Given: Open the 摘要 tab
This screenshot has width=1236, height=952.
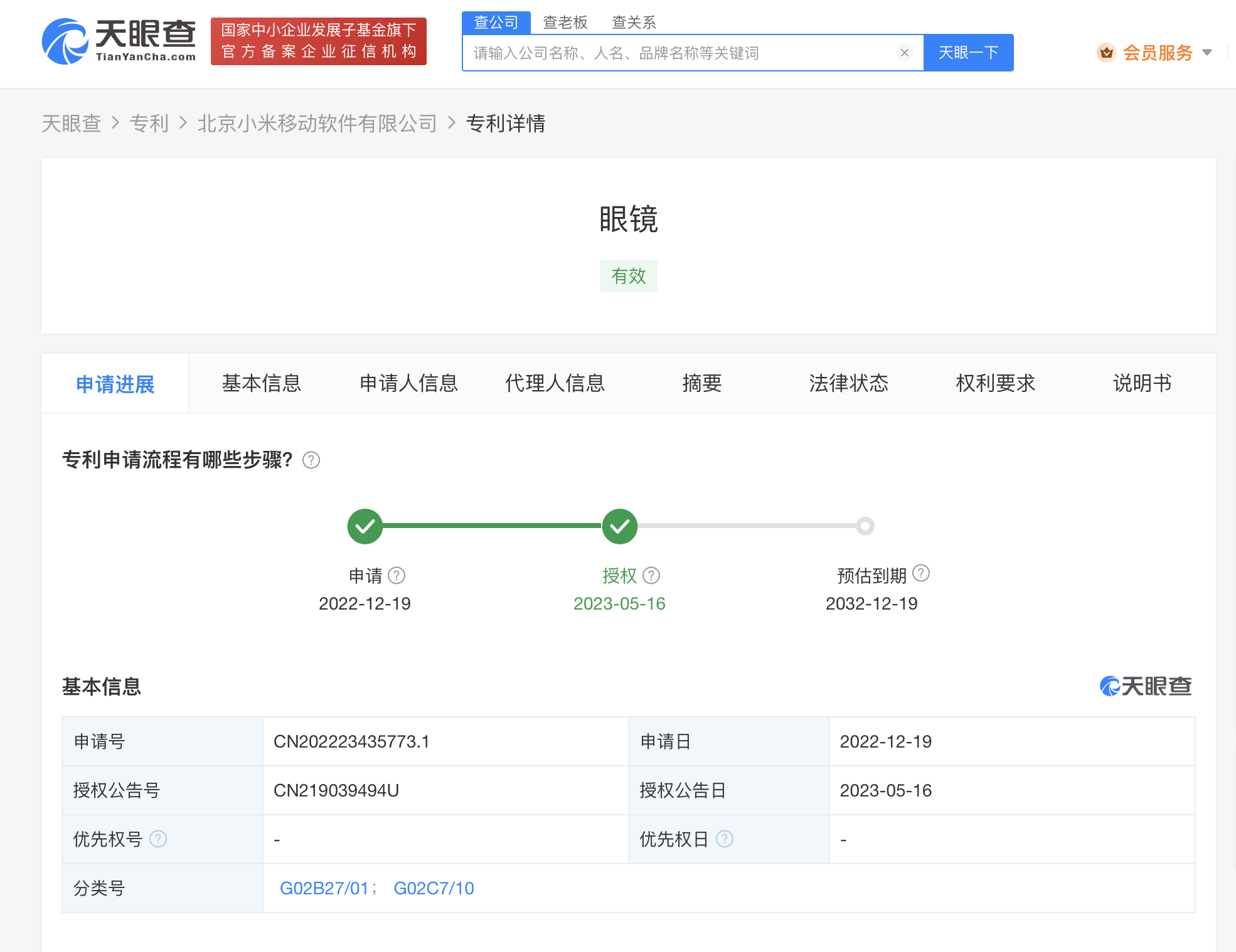Looking at the screenshot, I should coord(702,384).
